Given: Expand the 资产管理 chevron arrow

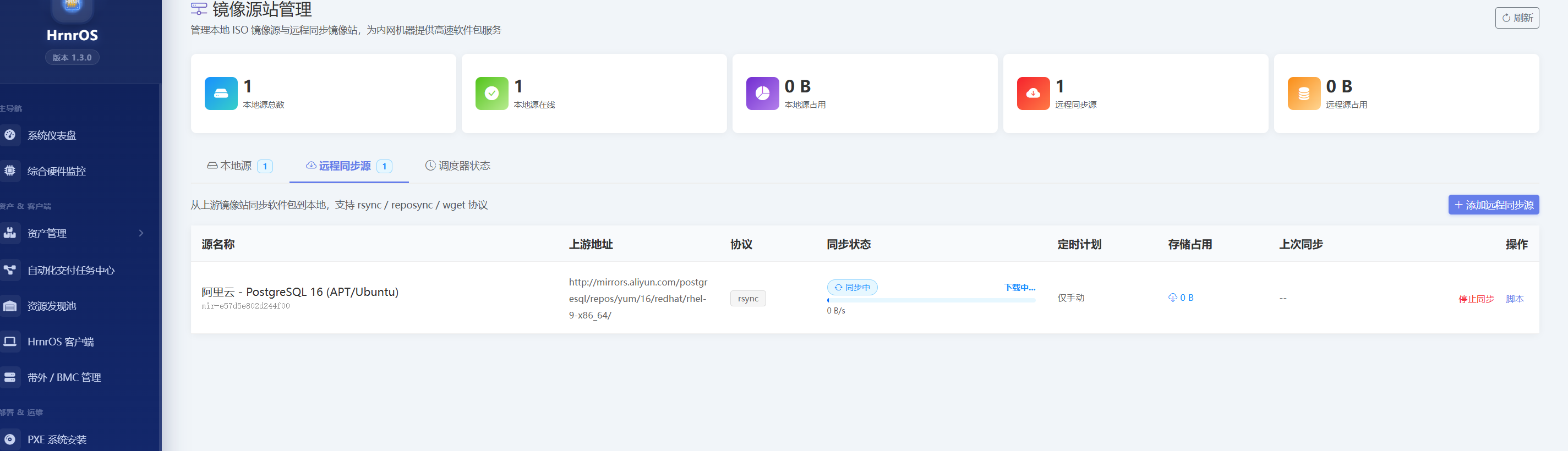Looking at the screenshot, I should [141, 233].
